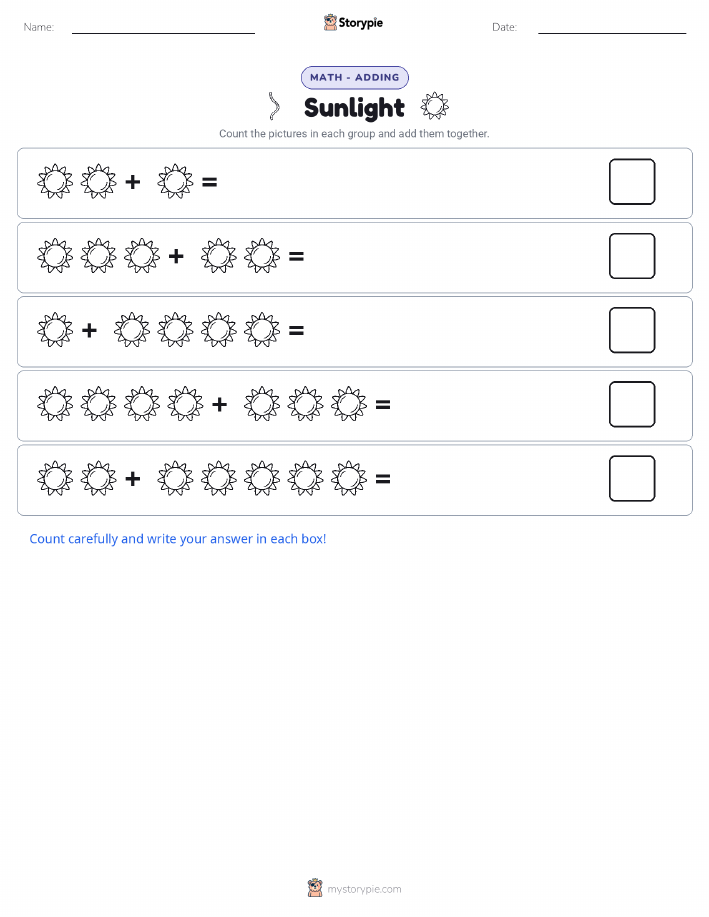Select the answer box in the fourth row
This screenshot has height=917, width=709.
(632, 404)
